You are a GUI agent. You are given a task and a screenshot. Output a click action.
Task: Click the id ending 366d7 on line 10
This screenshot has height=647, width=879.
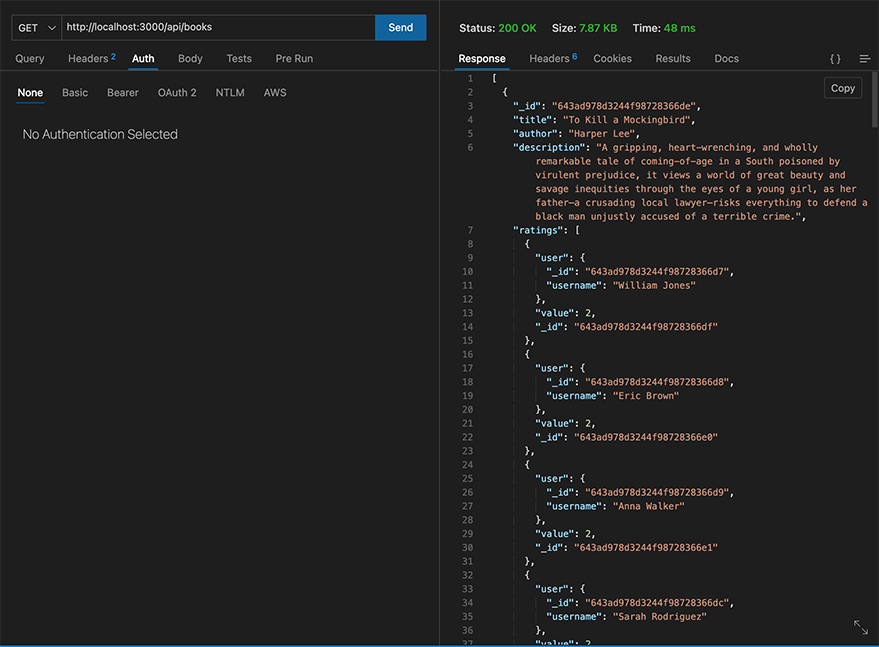coord(657,271)
